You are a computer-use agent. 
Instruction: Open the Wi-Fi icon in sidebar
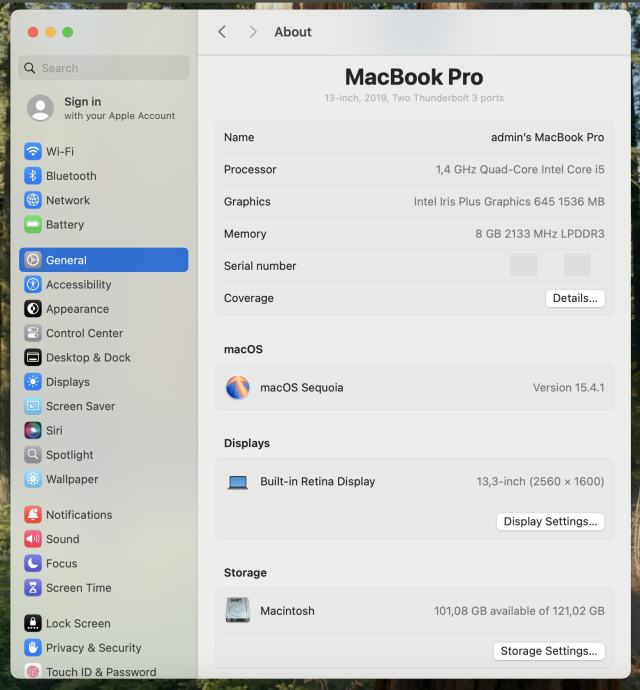(33, 151)
